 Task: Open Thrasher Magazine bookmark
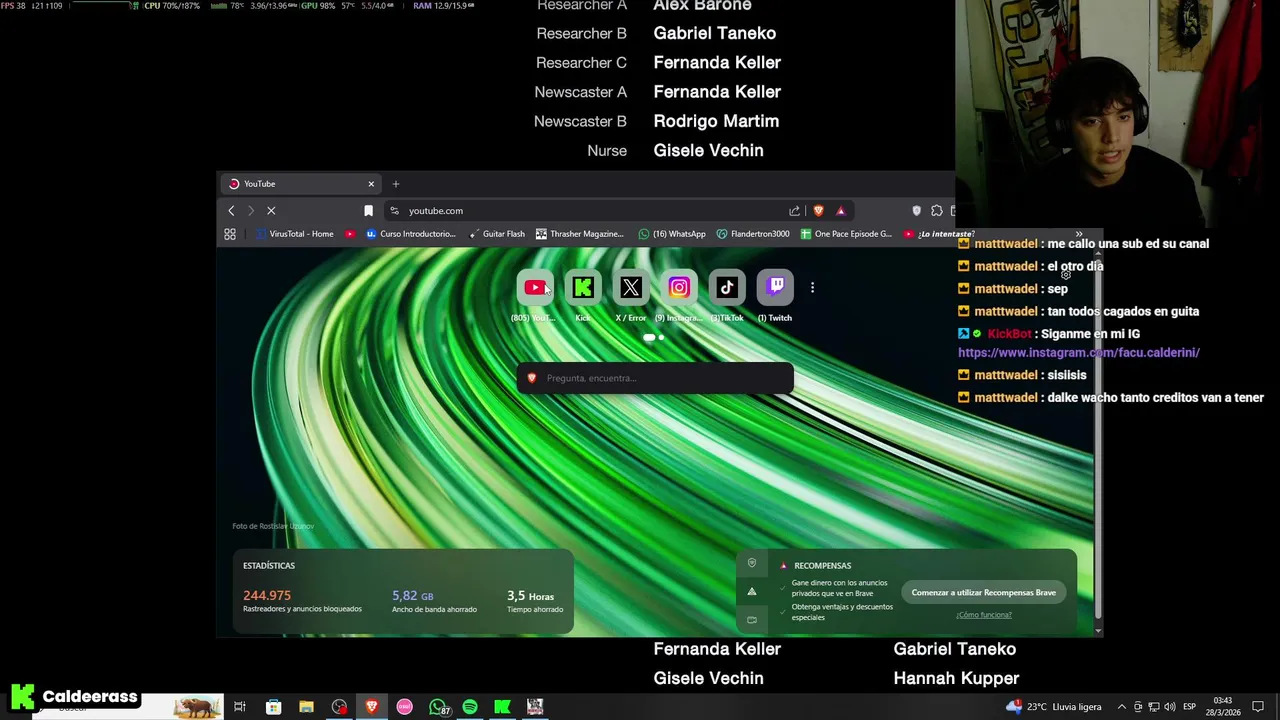579,234
